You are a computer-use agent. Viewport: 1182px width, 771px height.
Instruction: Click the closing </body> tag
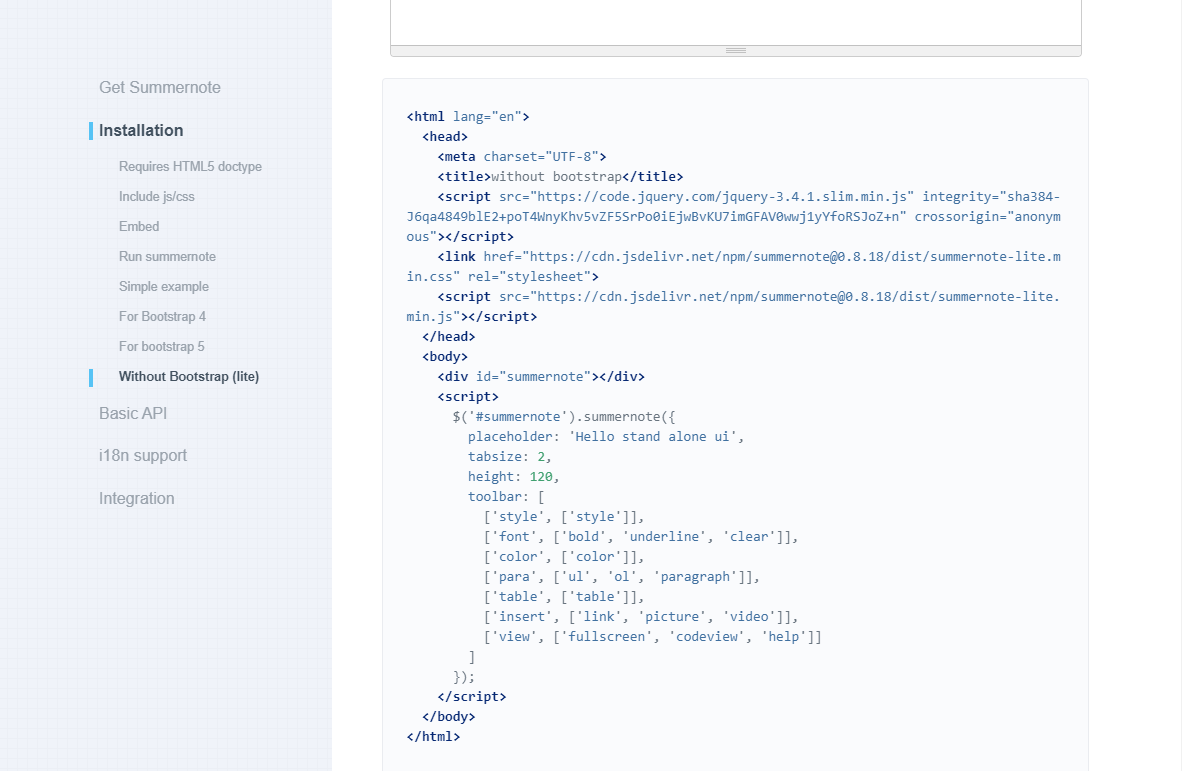coord(449,717)
